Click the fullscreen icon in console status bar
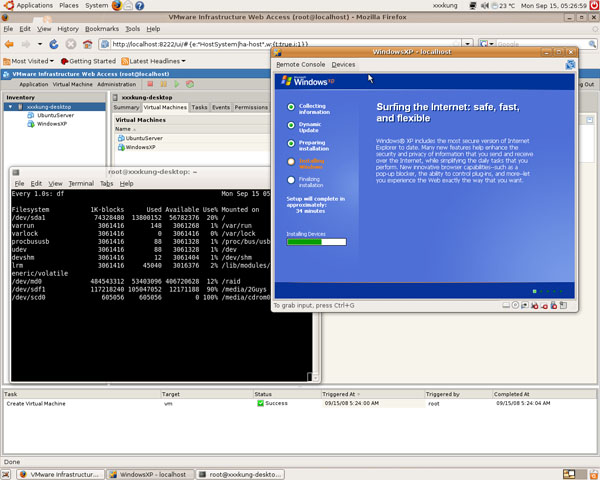Screen dimensions: 600x480 [x=563, y=305]
